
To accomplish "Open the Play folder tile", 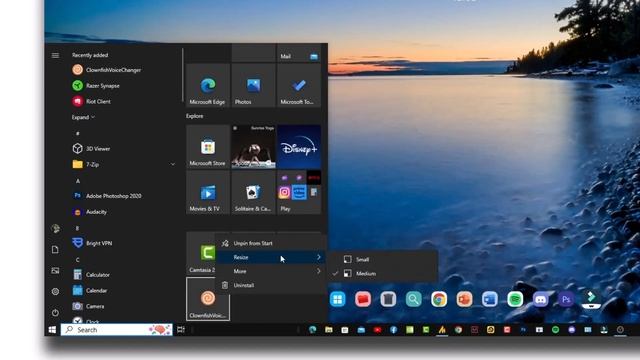I will point(299,192).
